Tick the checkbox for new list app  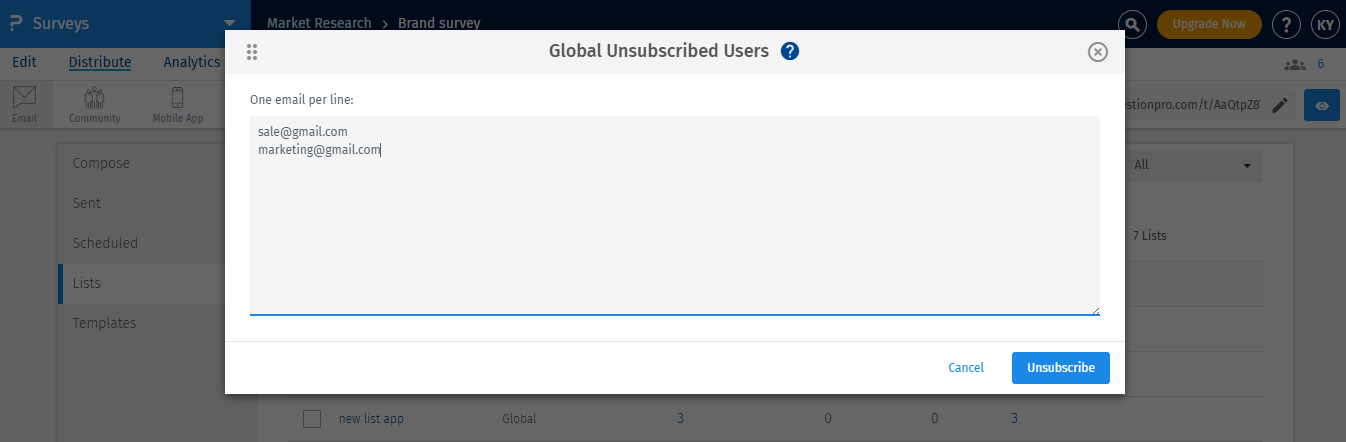(312, 419)
